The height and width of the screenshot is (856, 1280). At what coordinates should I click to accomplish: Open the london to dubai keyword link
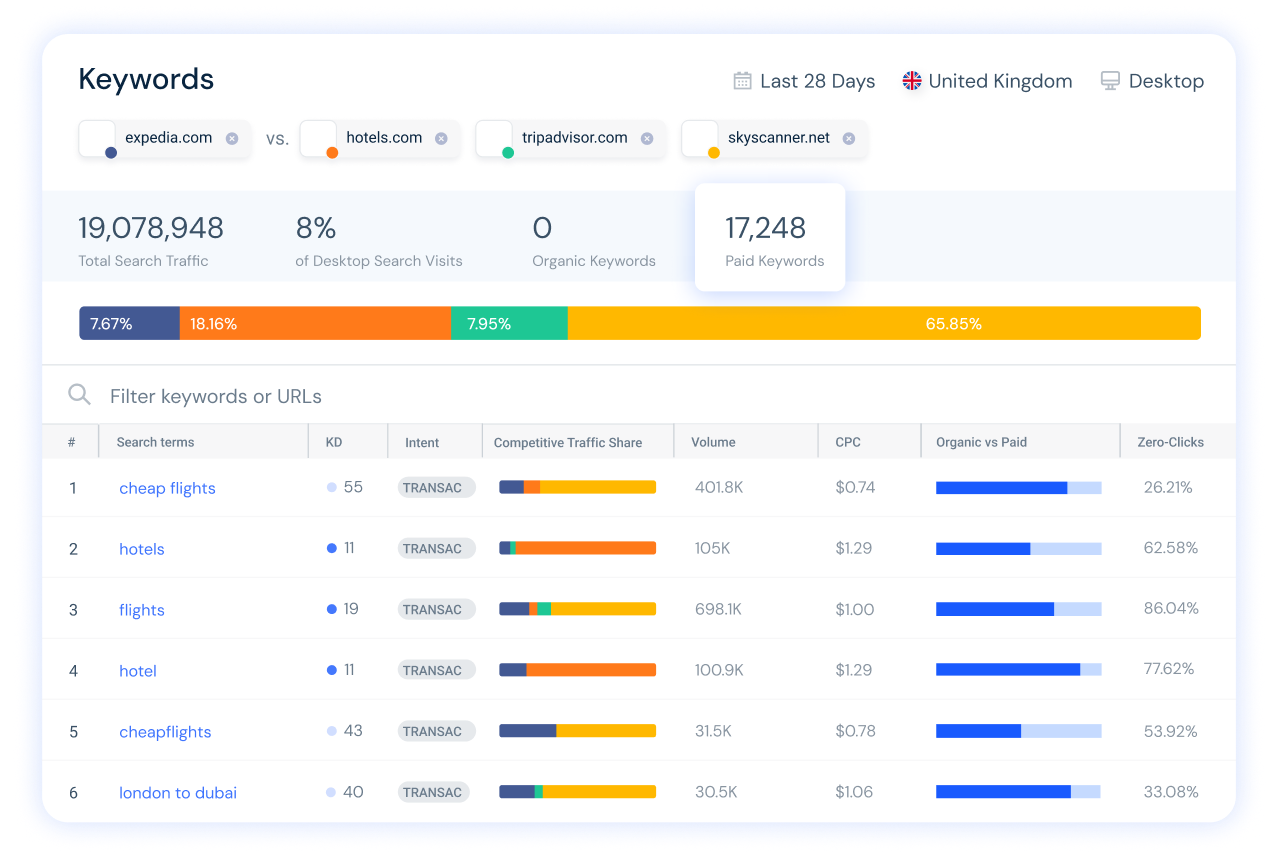(x=178, y=793)
